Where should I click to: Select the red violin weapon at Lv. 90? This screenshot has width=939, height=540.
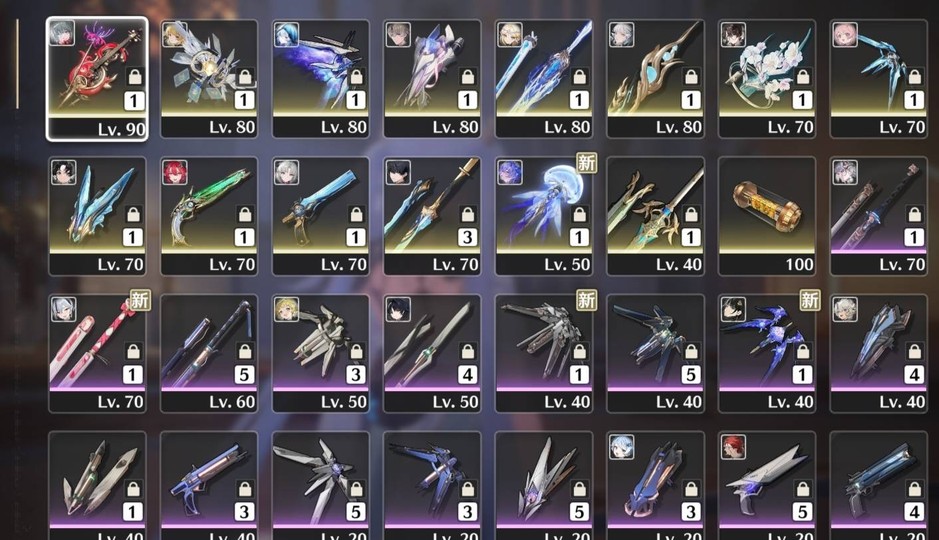[97, 78]
